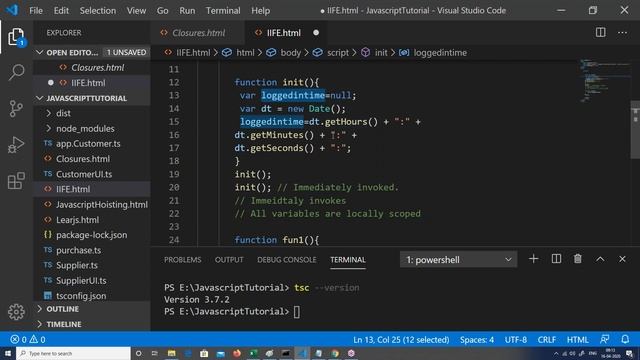Collapse the Open Editors section
The height and width of the screenshot is (360, 640).
pos(40,52)
